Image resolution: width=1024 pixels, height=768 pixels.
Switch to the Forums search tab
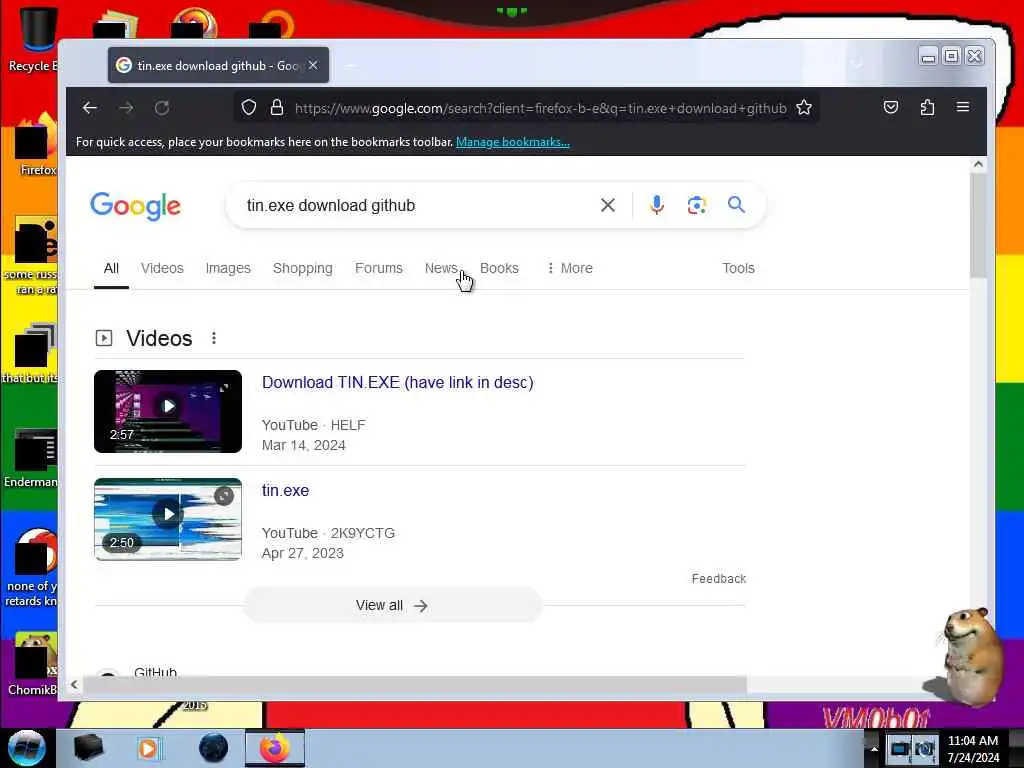pos(379,268)
